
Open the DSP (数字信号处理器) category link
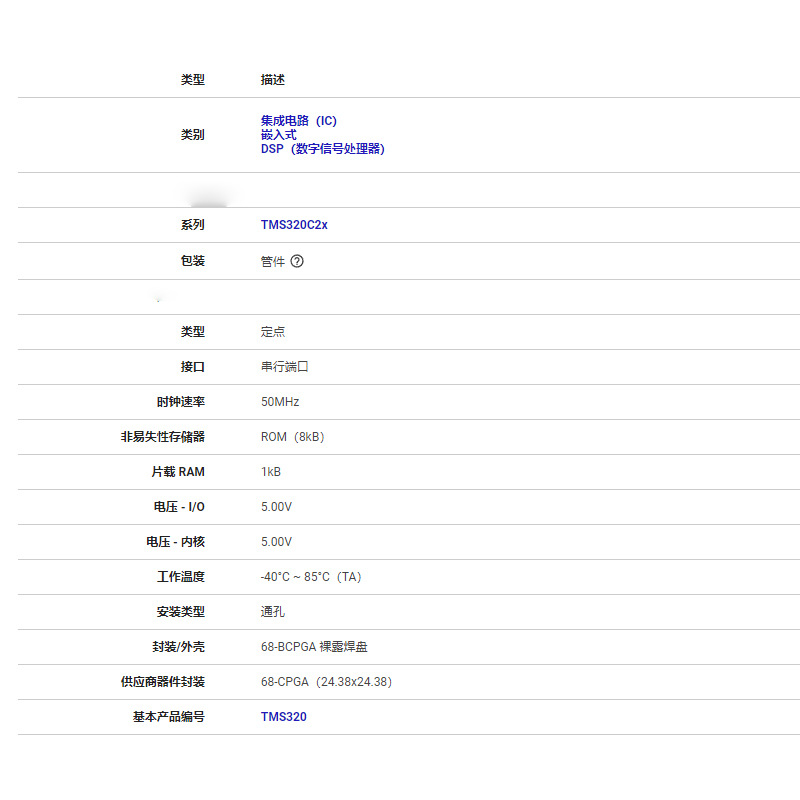[x=323, y=148]
